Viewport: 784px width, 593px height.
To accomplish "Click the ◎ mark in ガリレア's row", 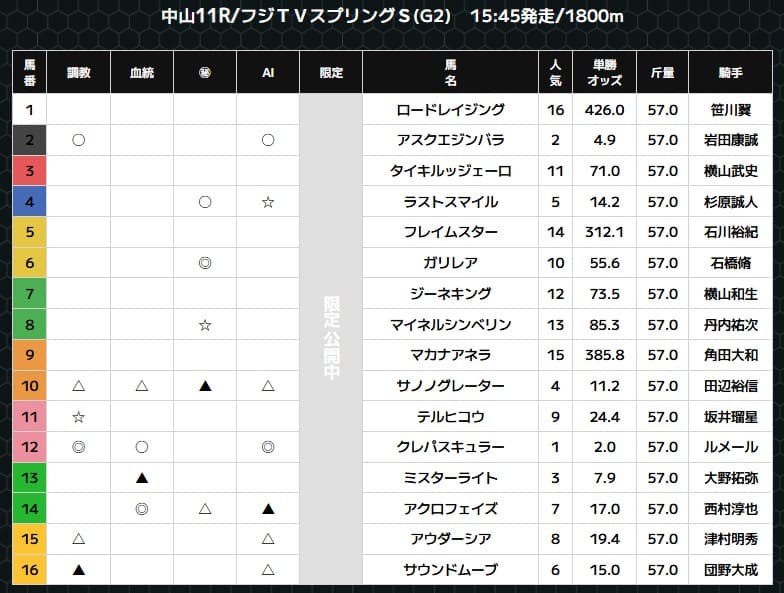I will pos(205,263).
